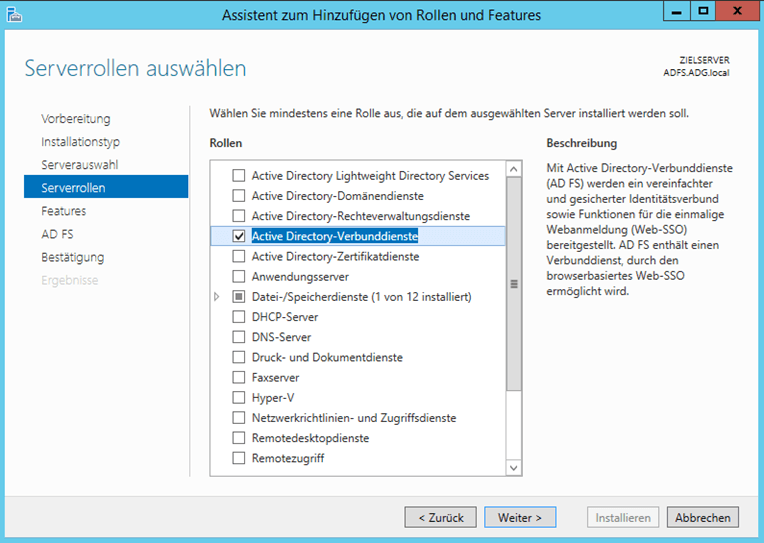
Task: Close the wizard window
Action: point(737,12)
